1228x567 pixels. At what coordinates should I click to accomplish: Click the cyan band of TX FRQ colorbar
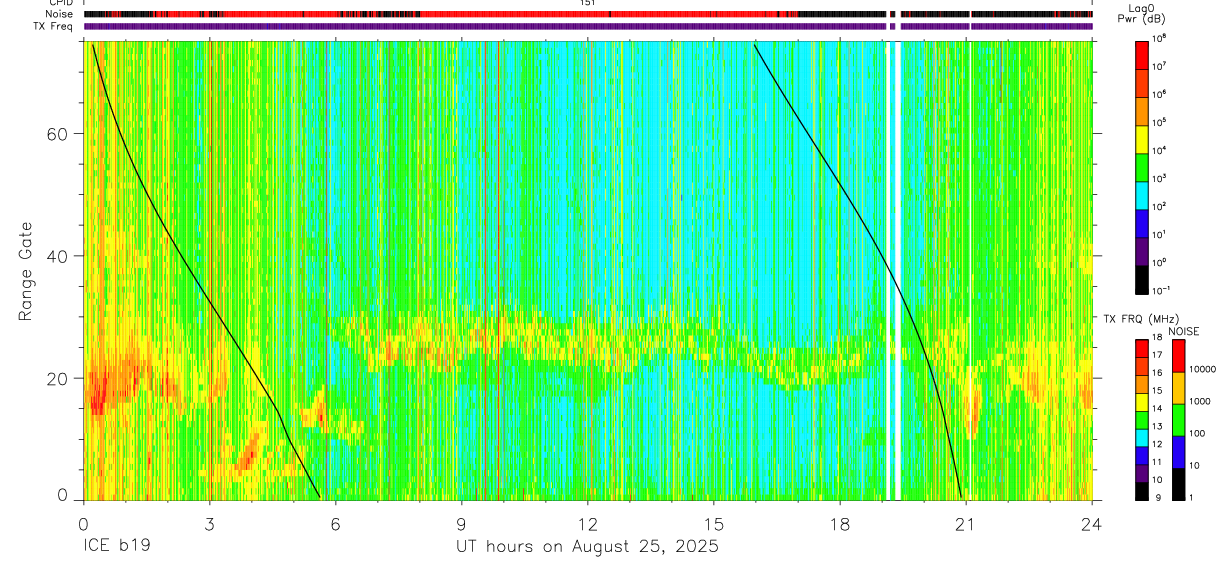pos(1141,437)
